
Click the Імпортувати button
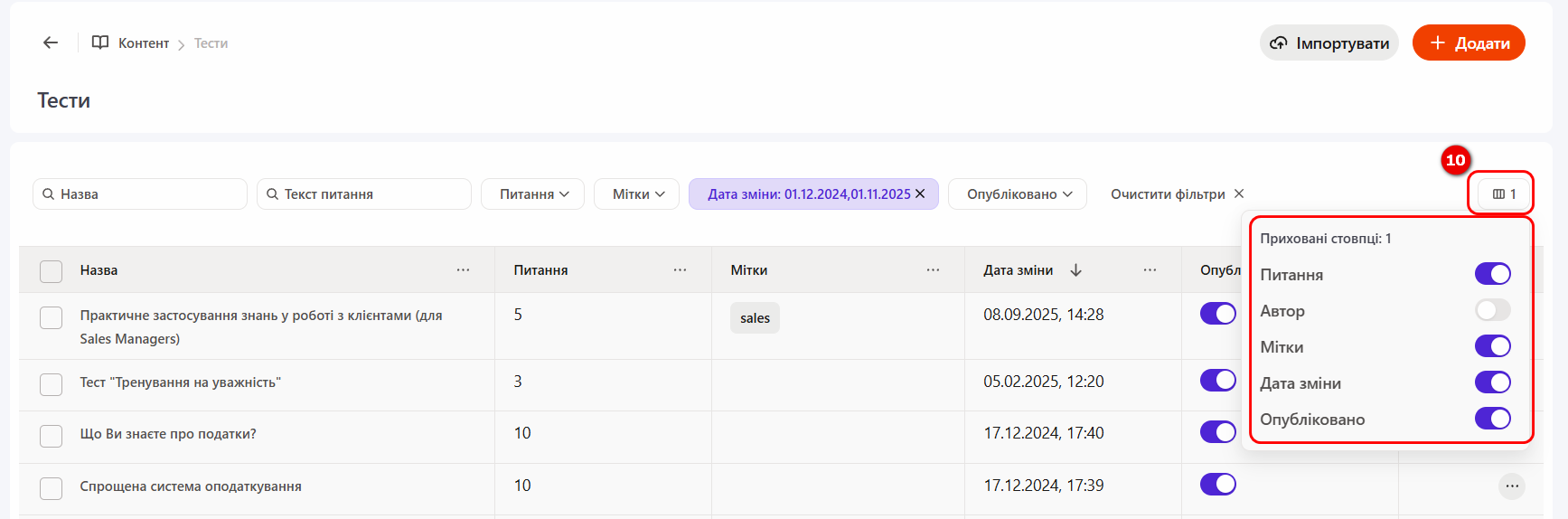(1329, 42)
